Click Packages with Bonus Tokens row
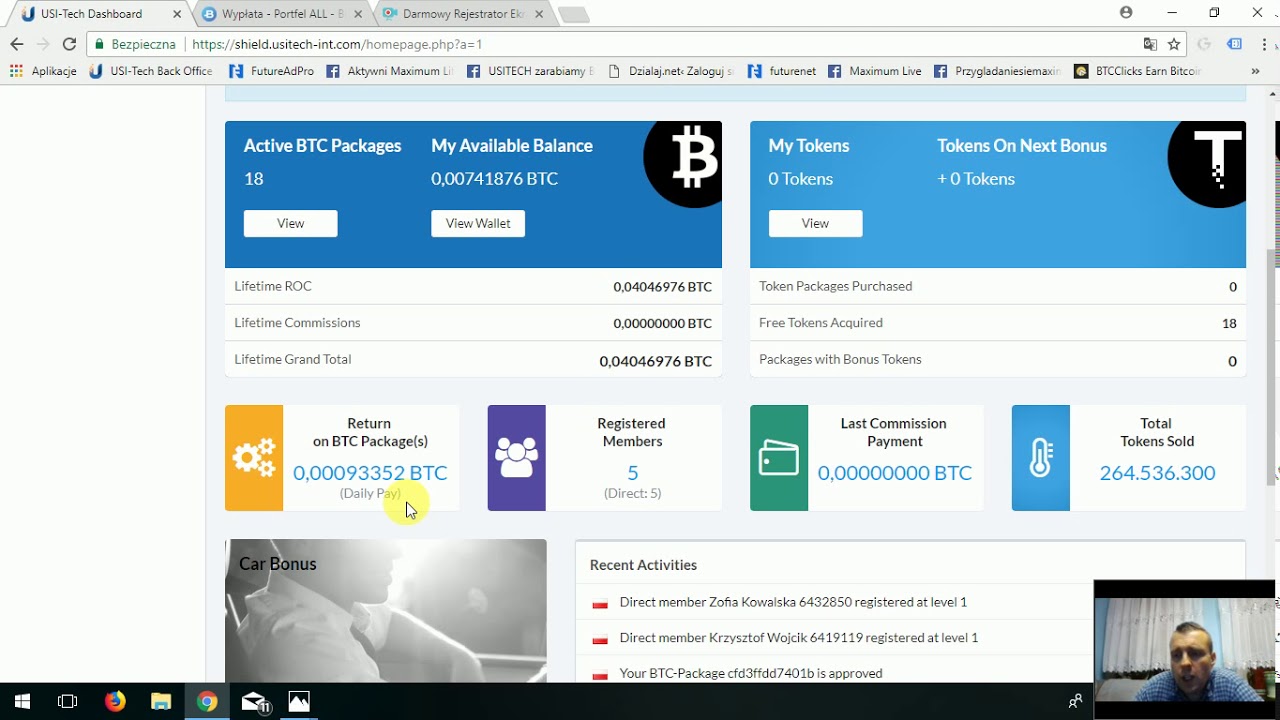 click(998, 359)
